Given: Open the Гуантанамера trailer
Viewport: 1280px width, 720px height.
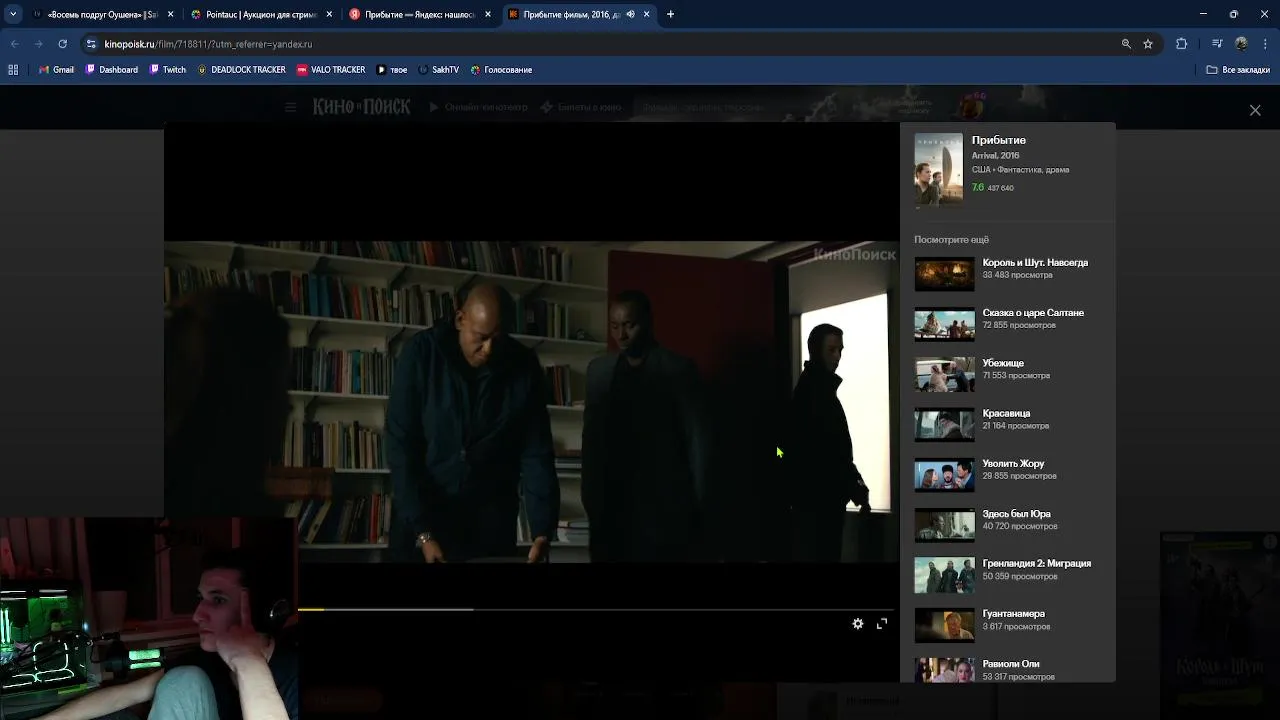Looking at the screenshot, I should (x=1013, y=613).
